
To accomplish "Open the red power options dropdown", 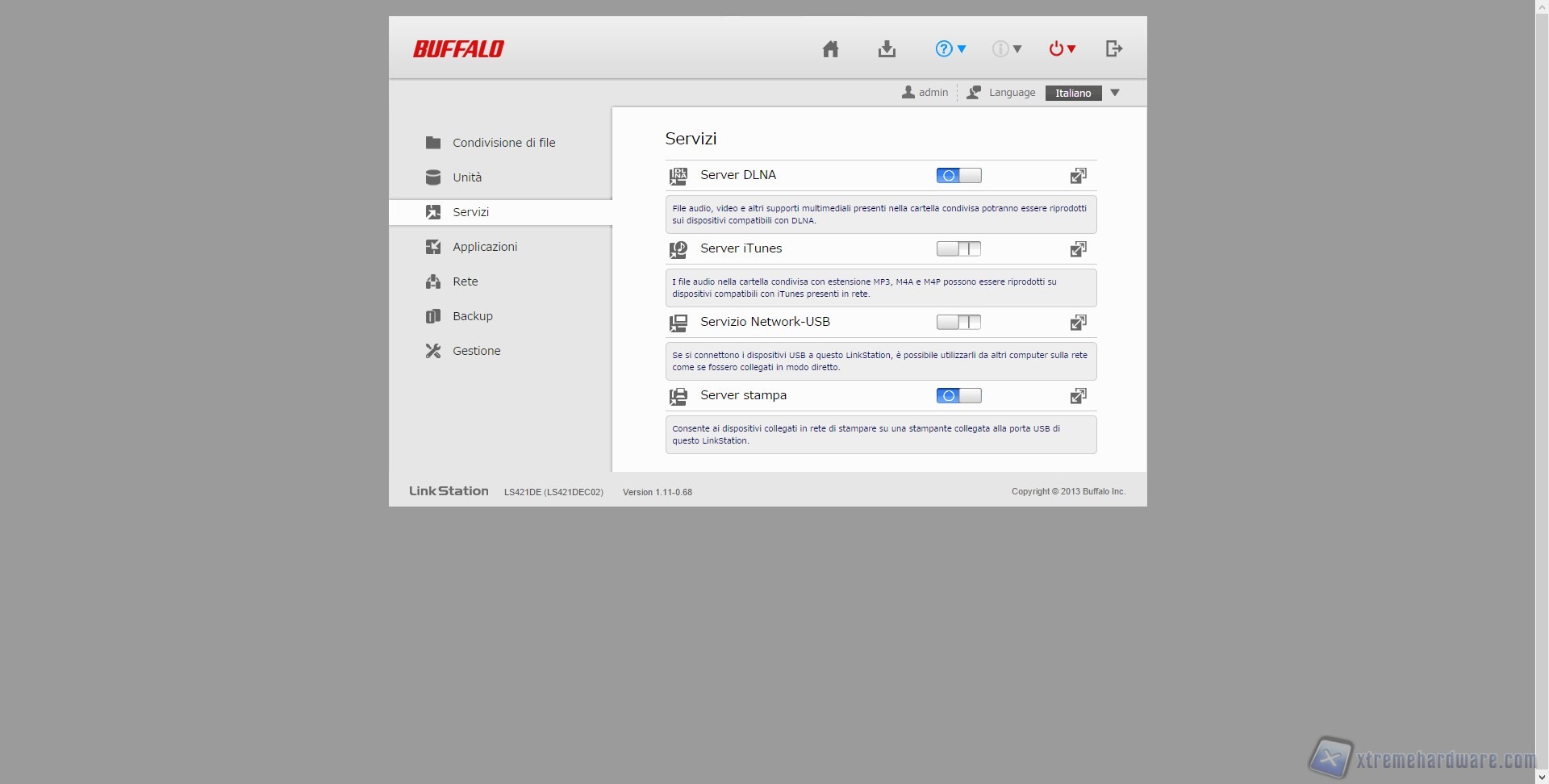I will 1062,49.
